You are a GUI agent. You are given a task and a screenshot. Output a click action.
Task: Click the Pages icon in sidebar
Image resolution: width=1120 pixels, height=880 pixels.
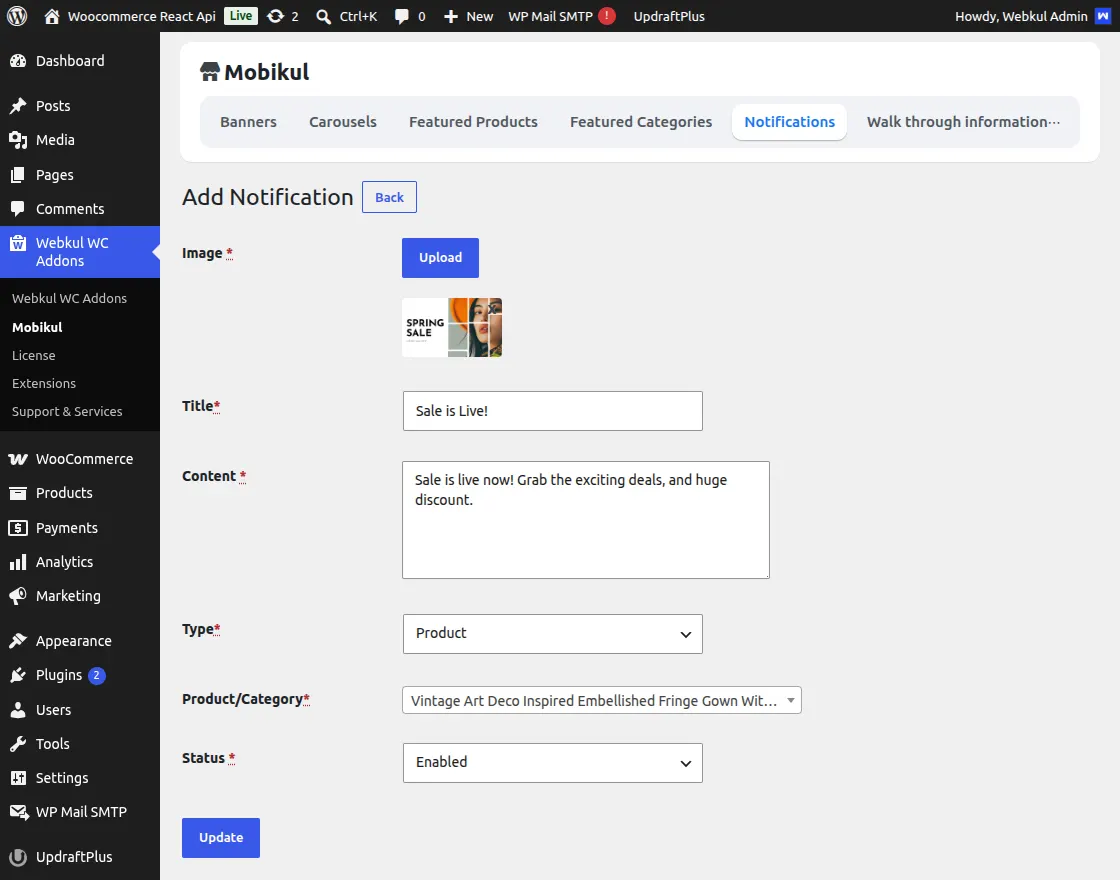coord(18,175)
